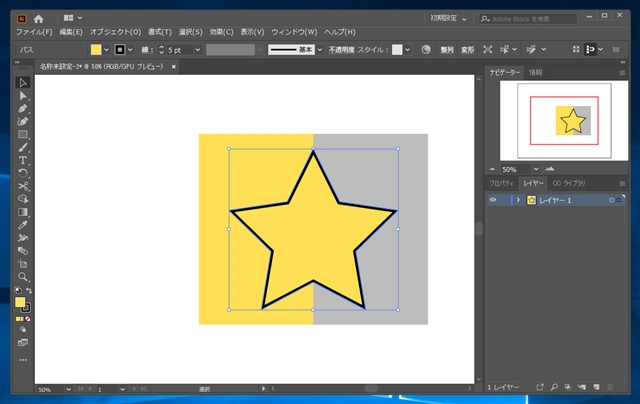Select the Selection tool (black arrow)
The height and width of the screenshot is (404, 640).
point(23,83)
